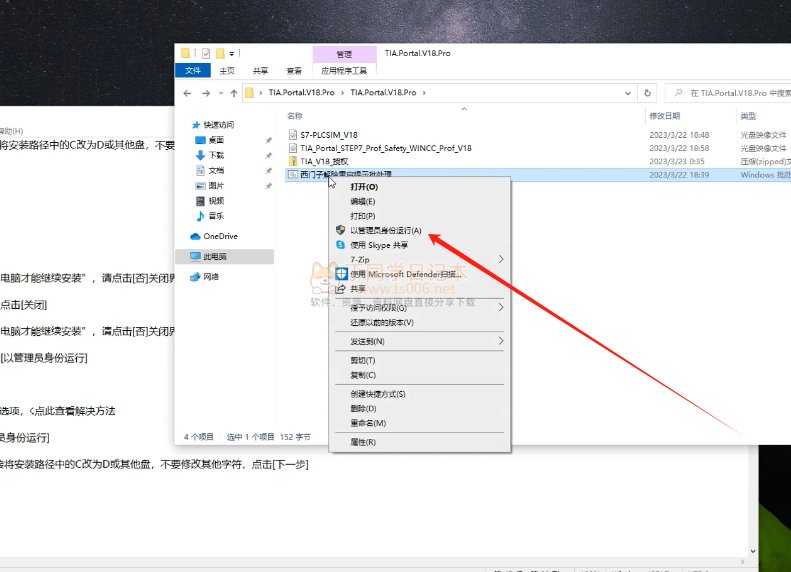Expand the 7-Zip submenu
The width and height of the screenshot is (791, 572).
point(420,259)
